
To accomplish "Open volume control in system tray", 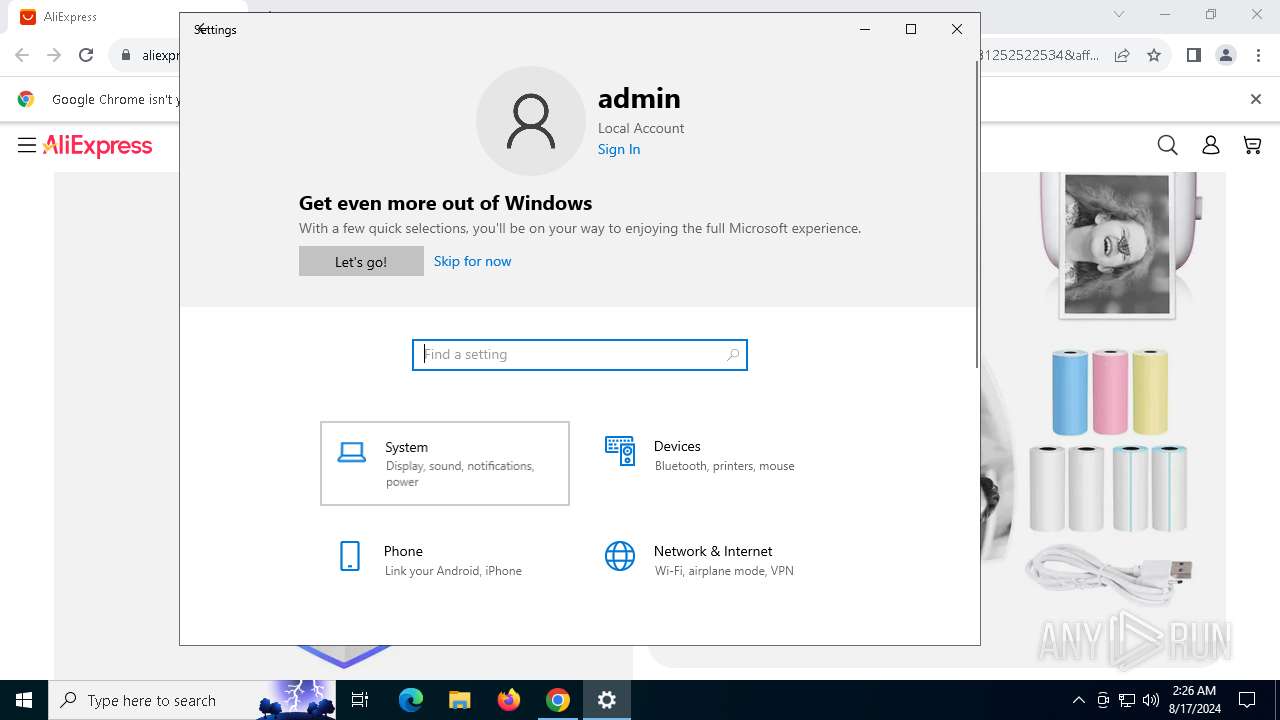I will coord(1151,700).
